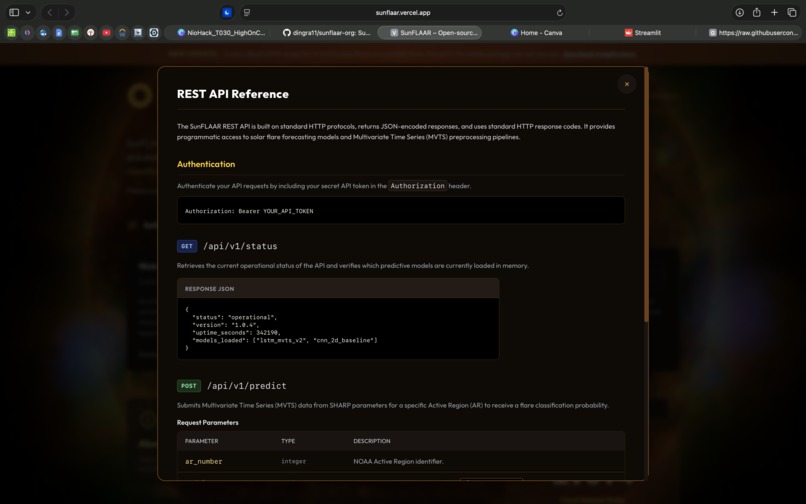Screen dimensions: 806x504
Task: Click the /api/v1/status endpoint path
Action: [240, 246]
